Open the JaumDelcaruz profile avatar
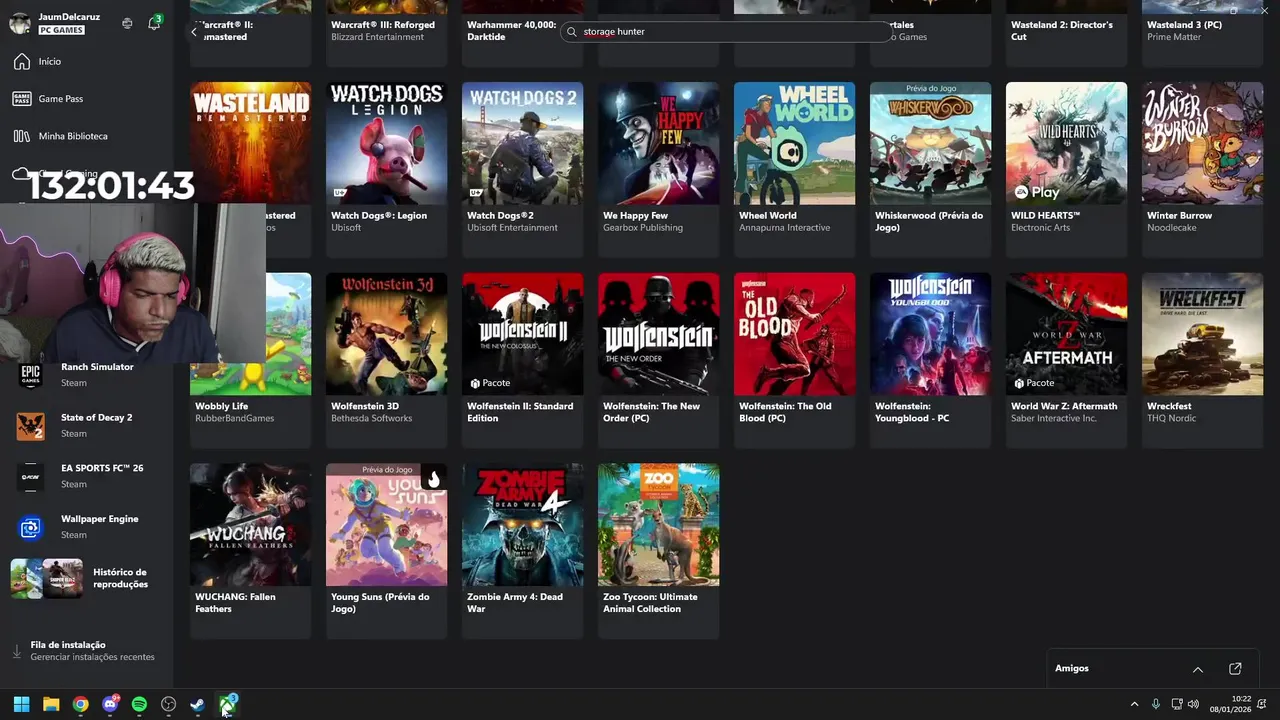 pyautogui.click(x=20, y=23)
